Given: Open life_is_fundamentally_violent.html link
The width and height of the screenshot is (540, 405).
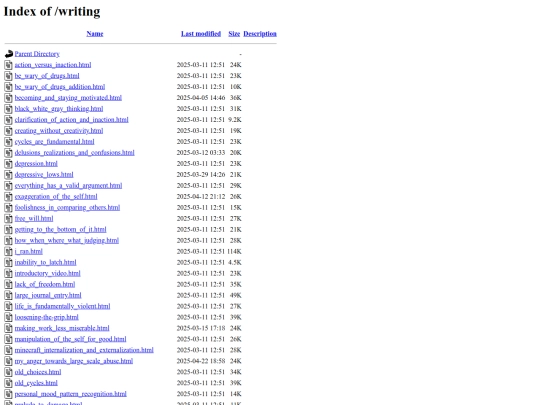Looking at the screenshot, I should [62, 307].
